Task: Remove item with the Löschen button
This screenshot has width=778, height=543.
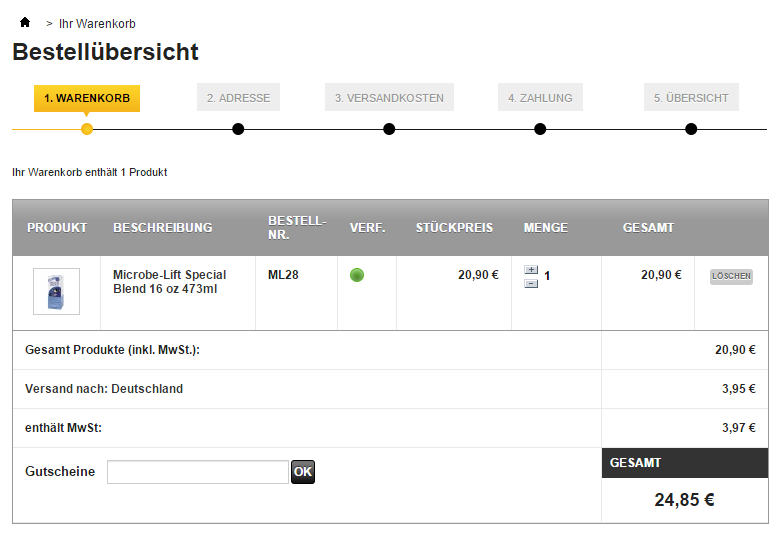Action: click(731, 276)
